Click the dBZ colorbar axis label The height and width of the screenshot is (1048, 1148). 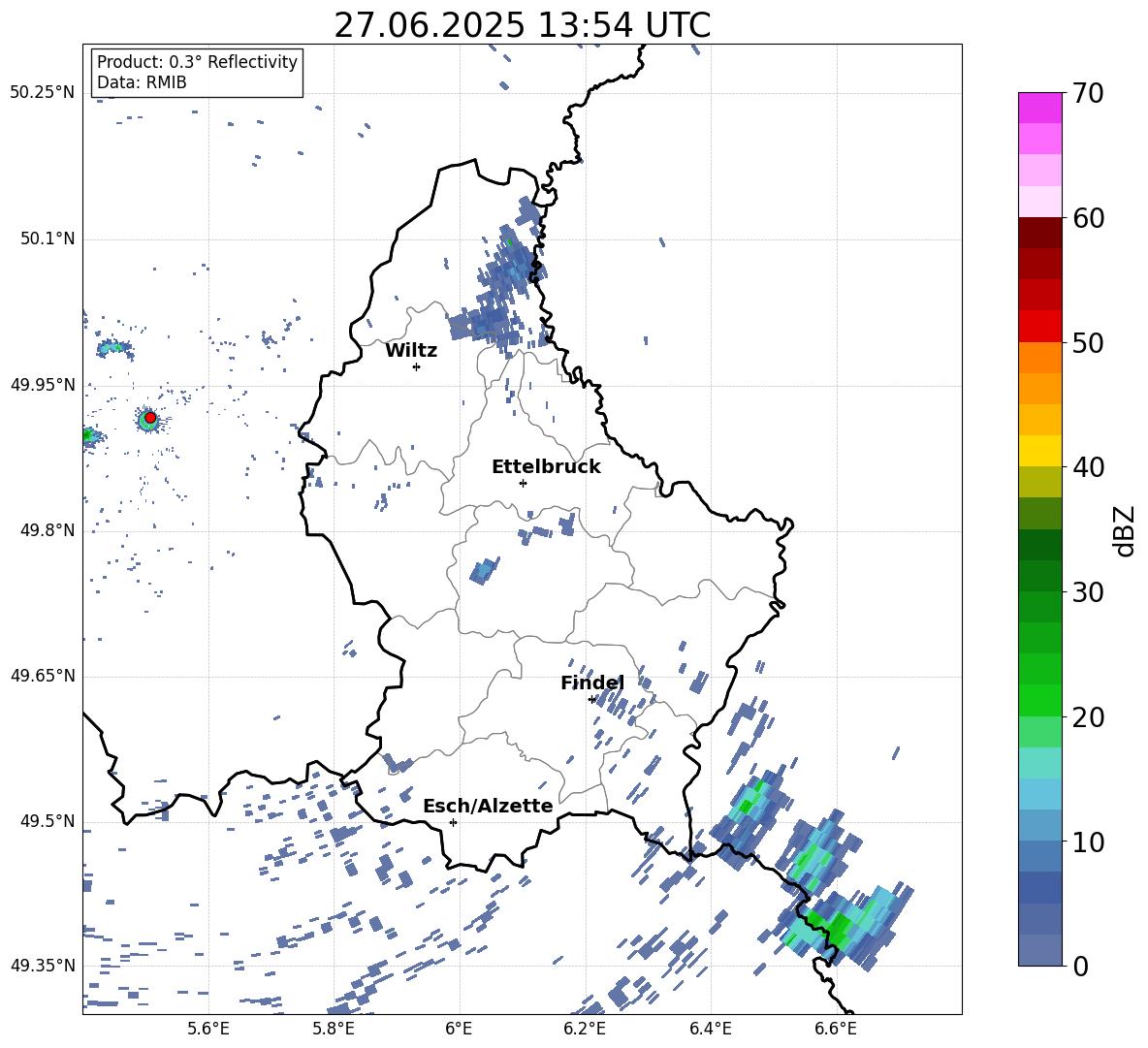(1125, 530)
